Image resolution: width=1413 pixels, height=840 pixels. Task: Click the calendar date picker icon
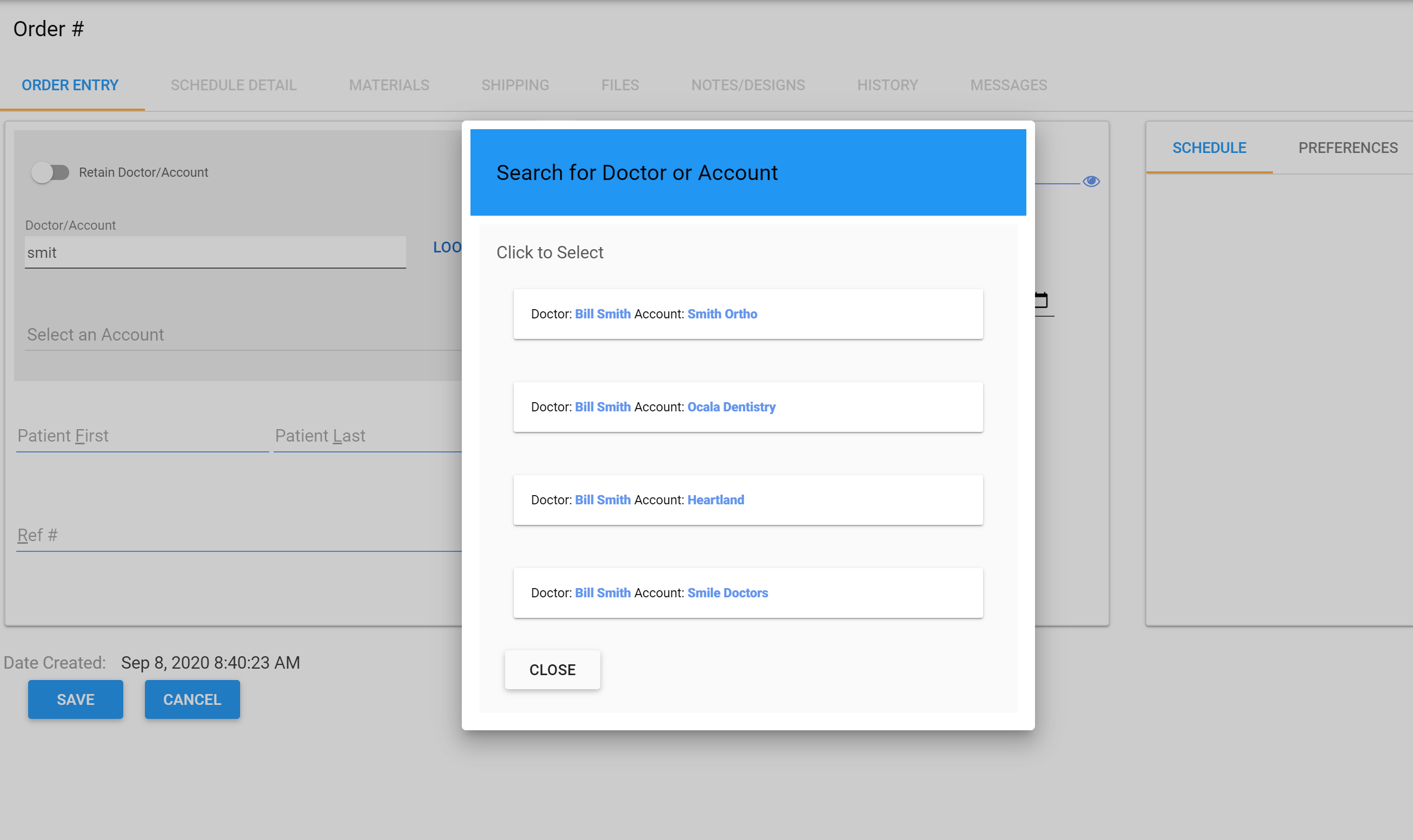pos(1041,300)
